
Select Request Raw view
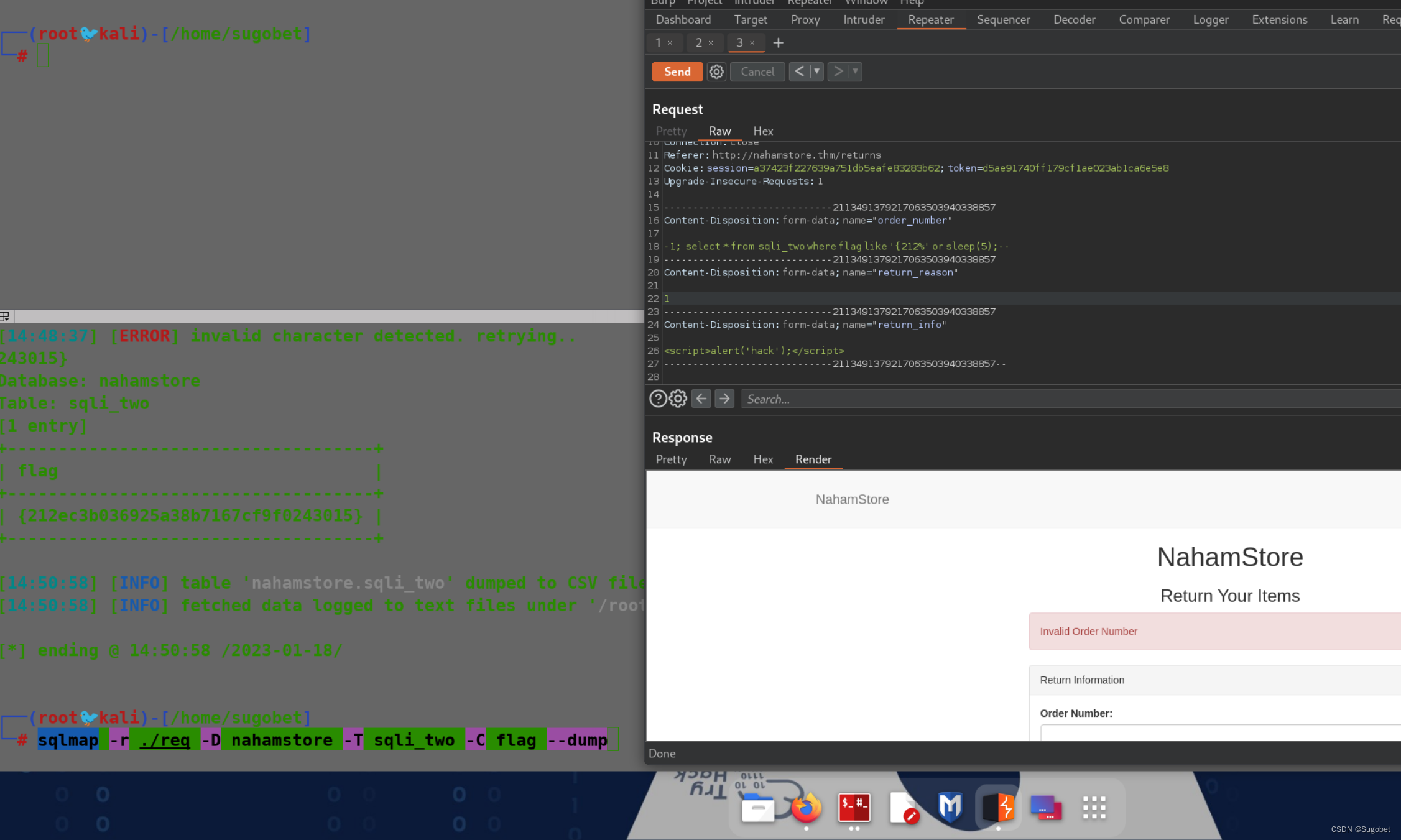(x=719, y=131)
